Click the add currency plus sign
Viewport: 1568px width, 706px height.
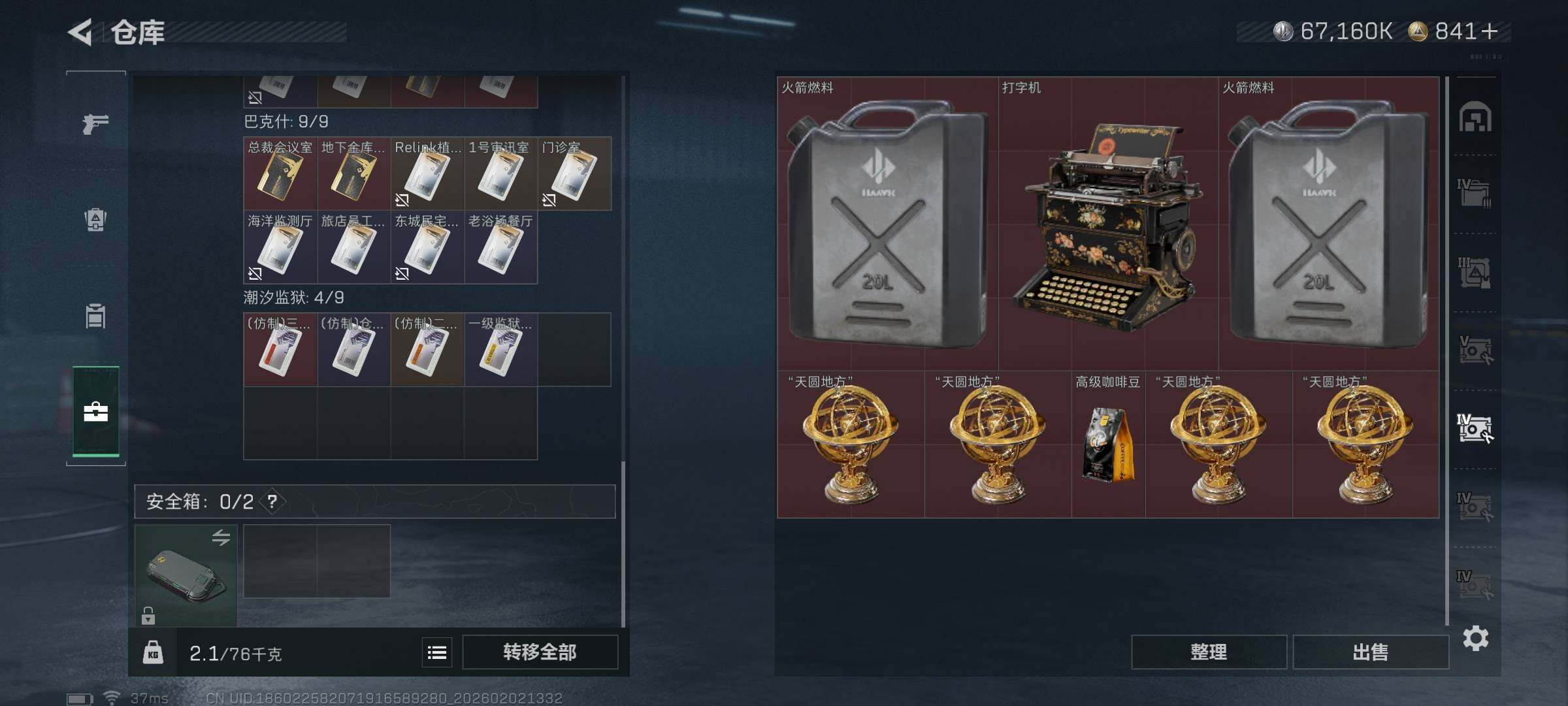[x=1490, y=31]
